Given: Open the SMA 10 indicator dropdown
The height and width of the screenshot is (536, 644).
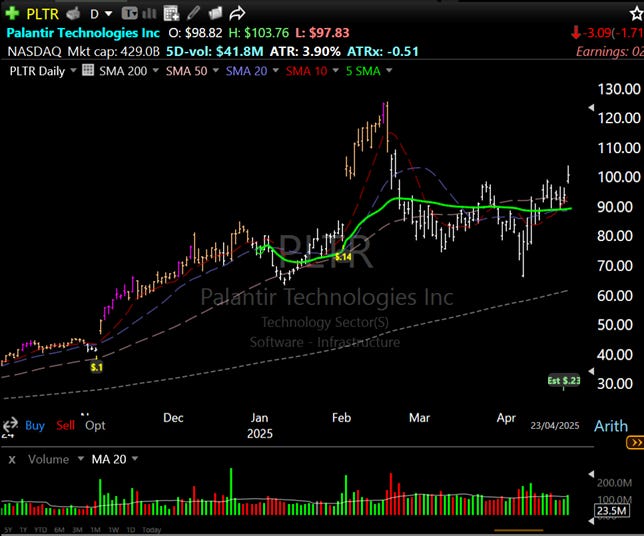Looking at the screenshot, I should click(x=336, y=70).
